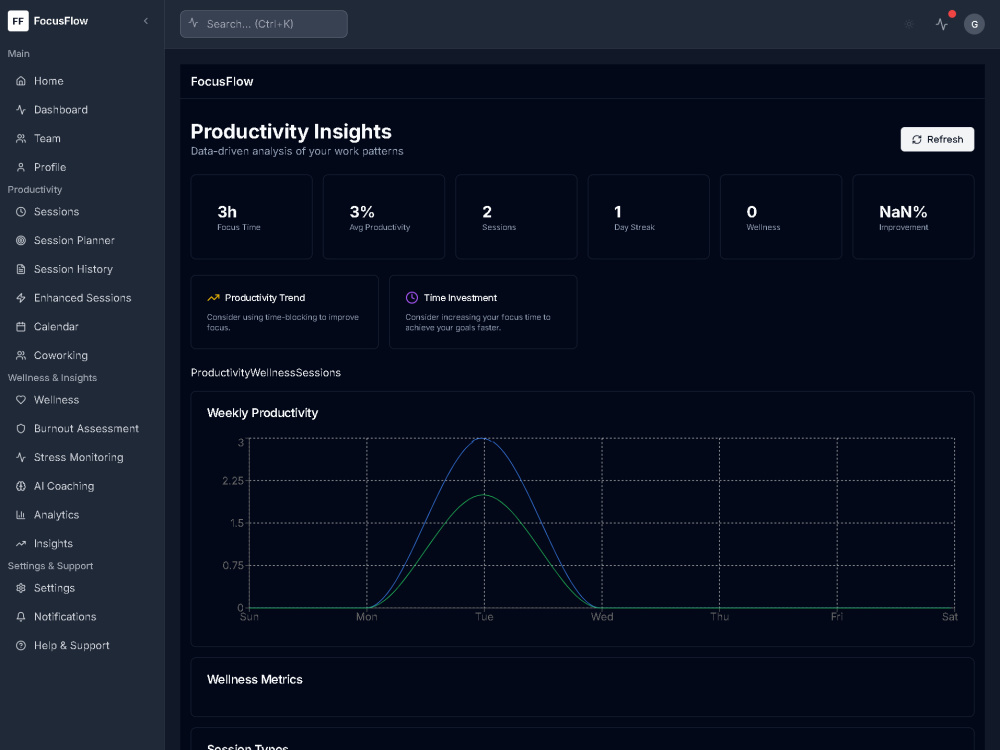Click the pulse icon inside the search box
The height and width of the screenshot is (750, 1000).
[x=194, y=23]
